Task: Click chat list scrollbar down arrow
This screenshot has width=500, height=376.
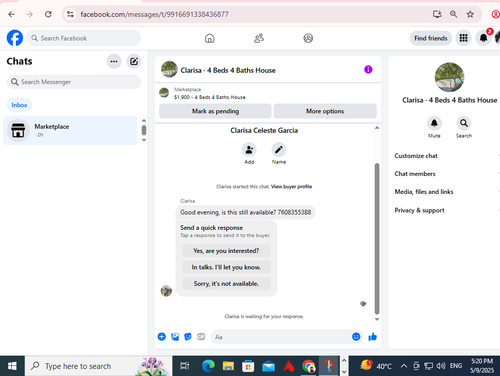Action: 144,140
